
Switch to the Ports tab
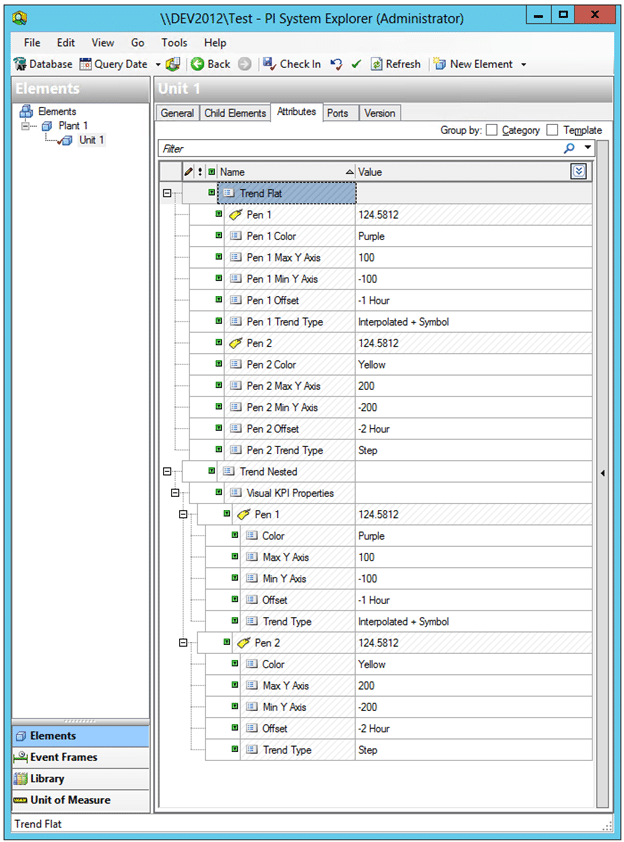338,113
